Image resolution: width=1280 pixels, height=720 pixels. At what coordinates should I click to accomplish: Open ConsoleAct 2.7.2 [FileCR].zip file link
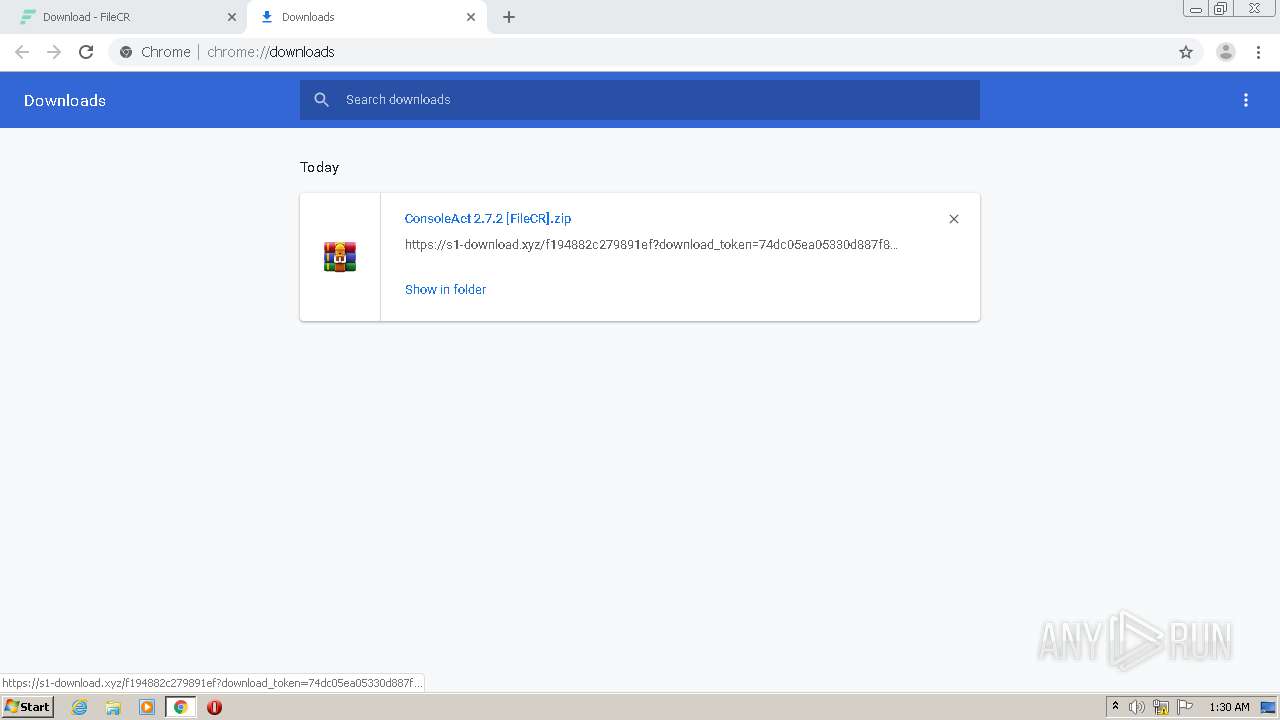click(488, 218)
